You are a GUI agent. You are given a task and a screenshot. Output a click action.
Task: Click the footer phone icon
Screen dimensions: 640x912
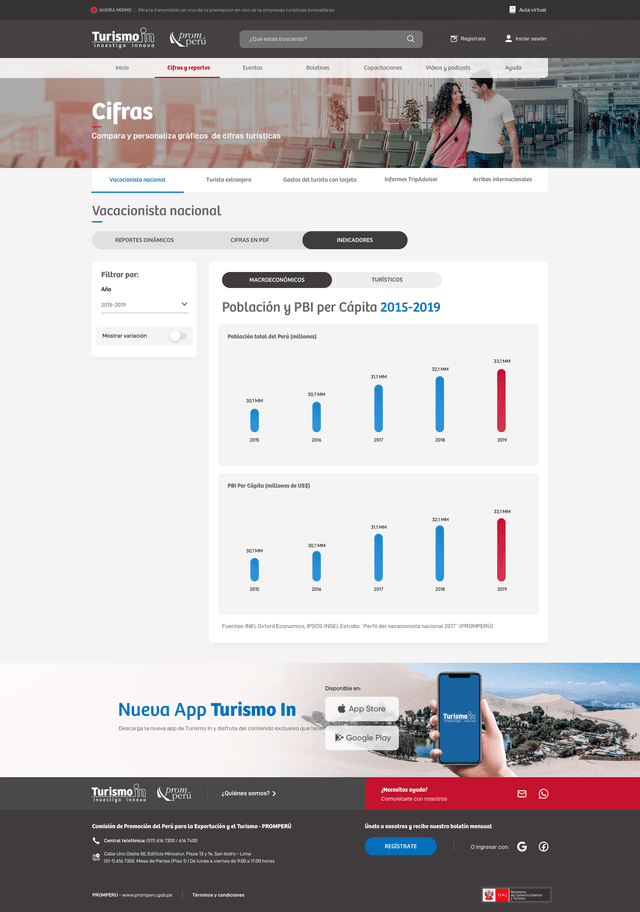coord(96,840)
